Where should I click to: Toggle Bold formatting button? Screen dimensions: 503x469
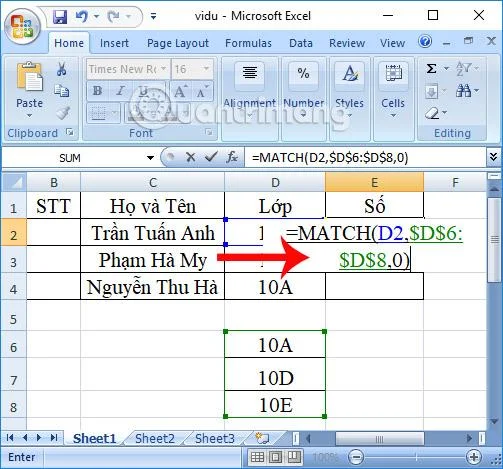[x=97, y=91]
